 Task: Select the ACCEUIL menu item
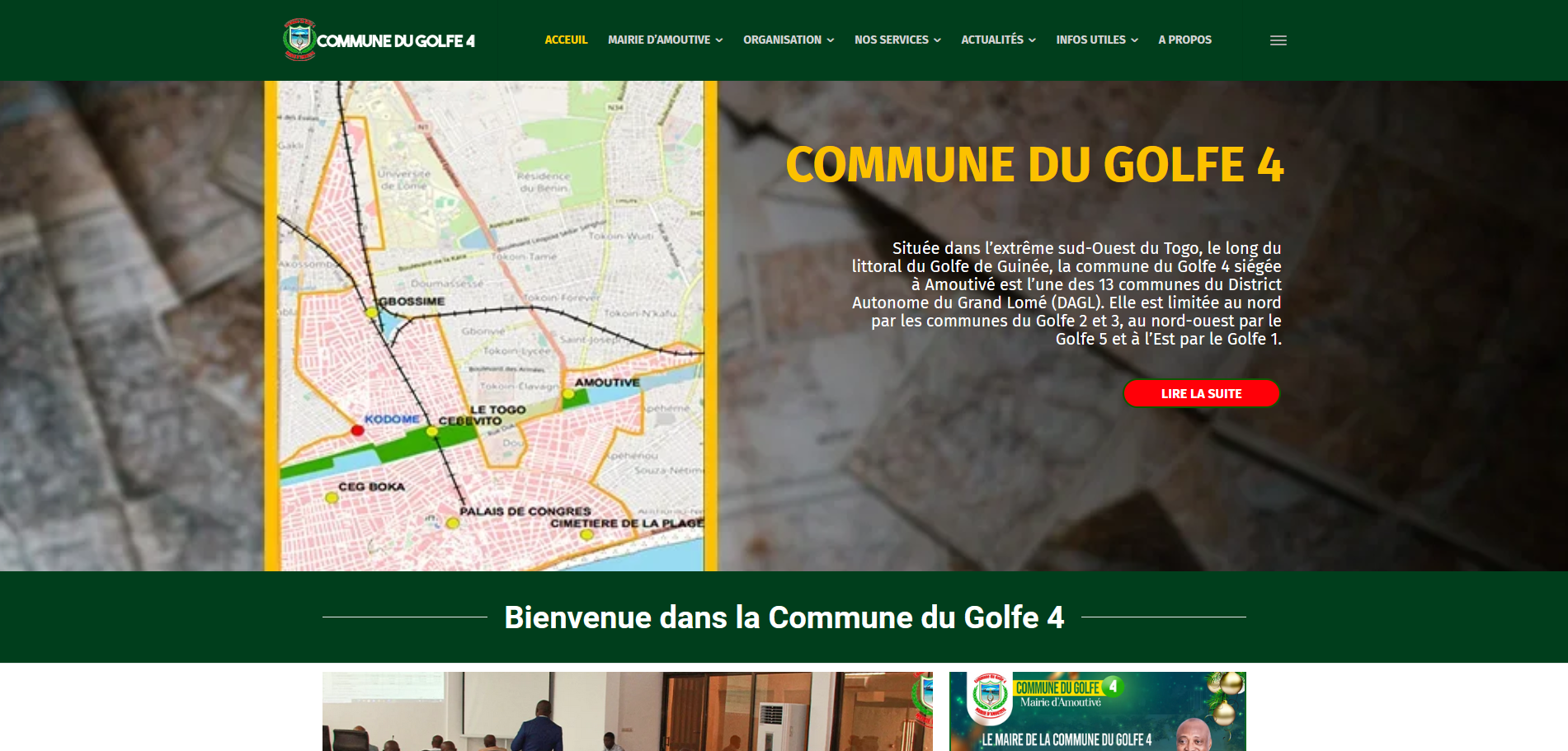[566, 39]
